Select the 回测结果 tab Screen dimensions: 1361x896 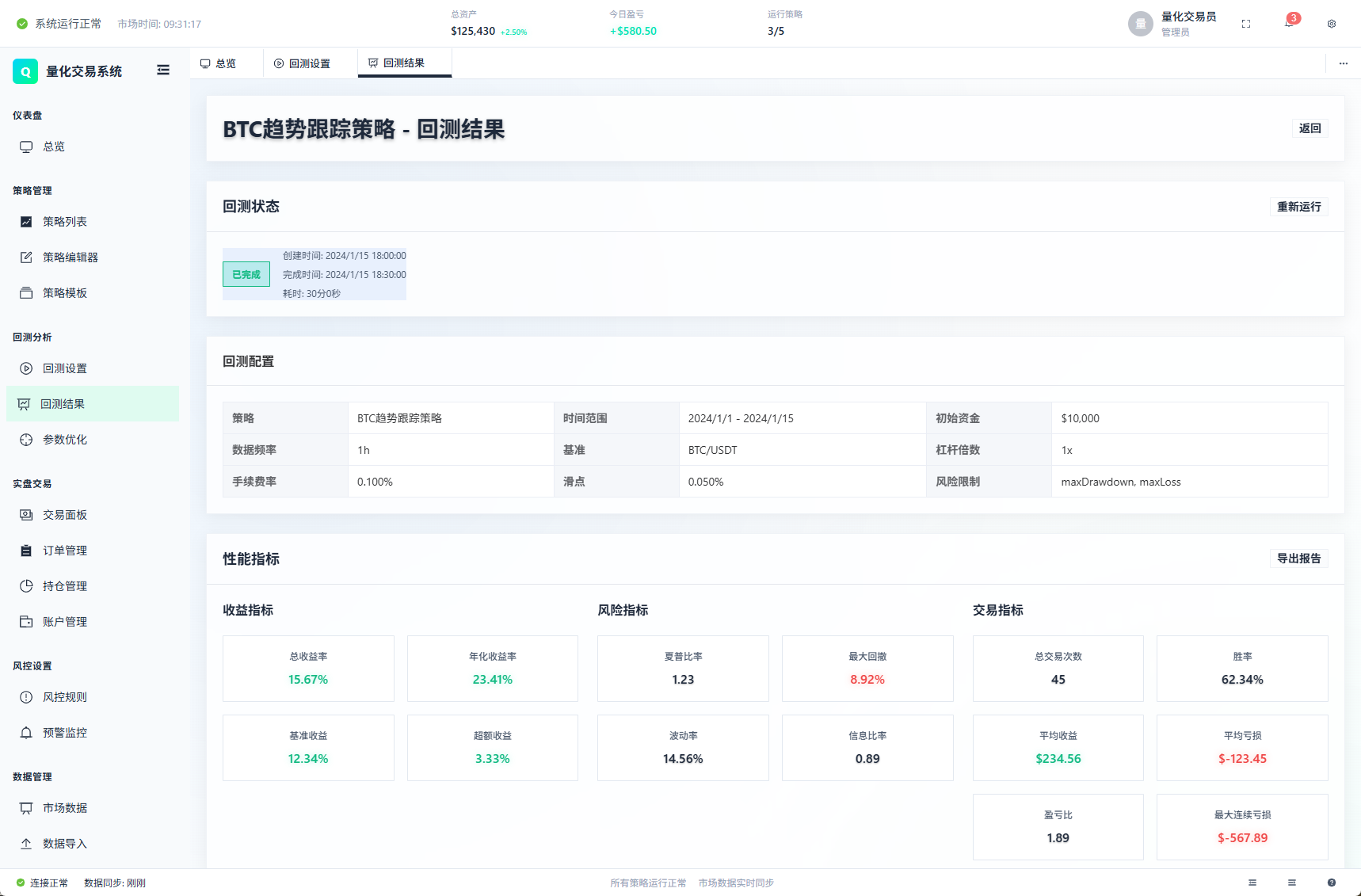point(404,63)
